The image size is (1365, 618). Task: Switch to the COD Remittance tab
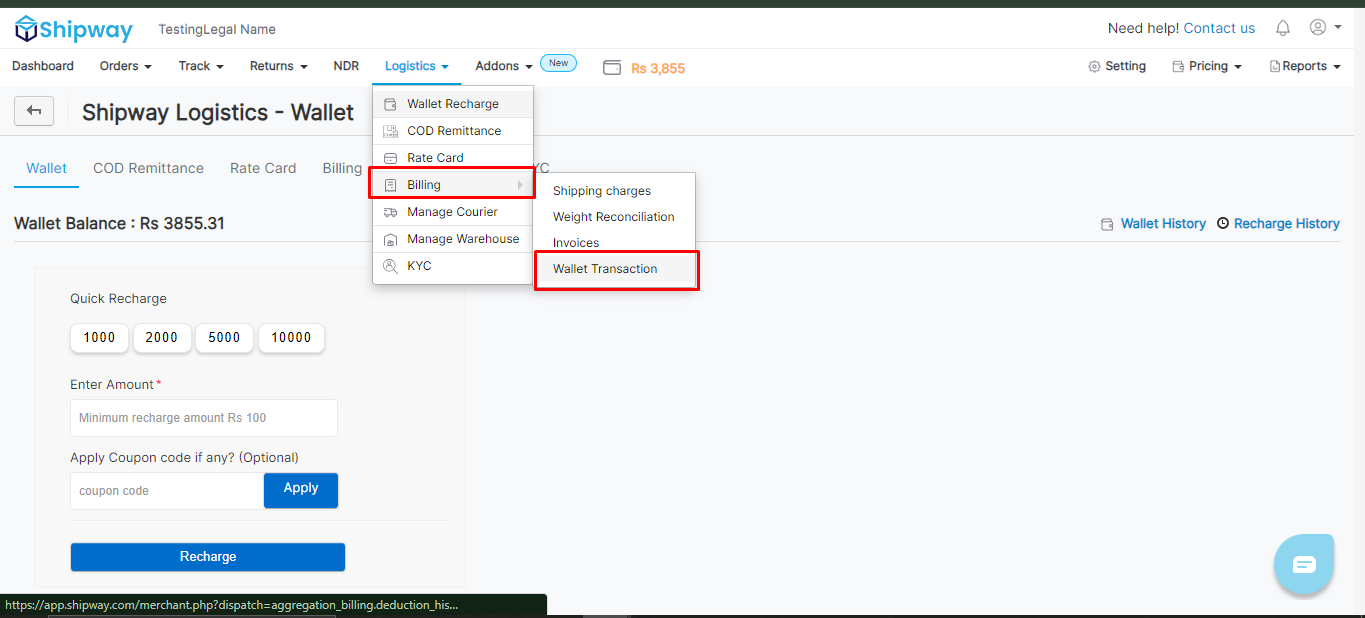click(x=148, y=168)
